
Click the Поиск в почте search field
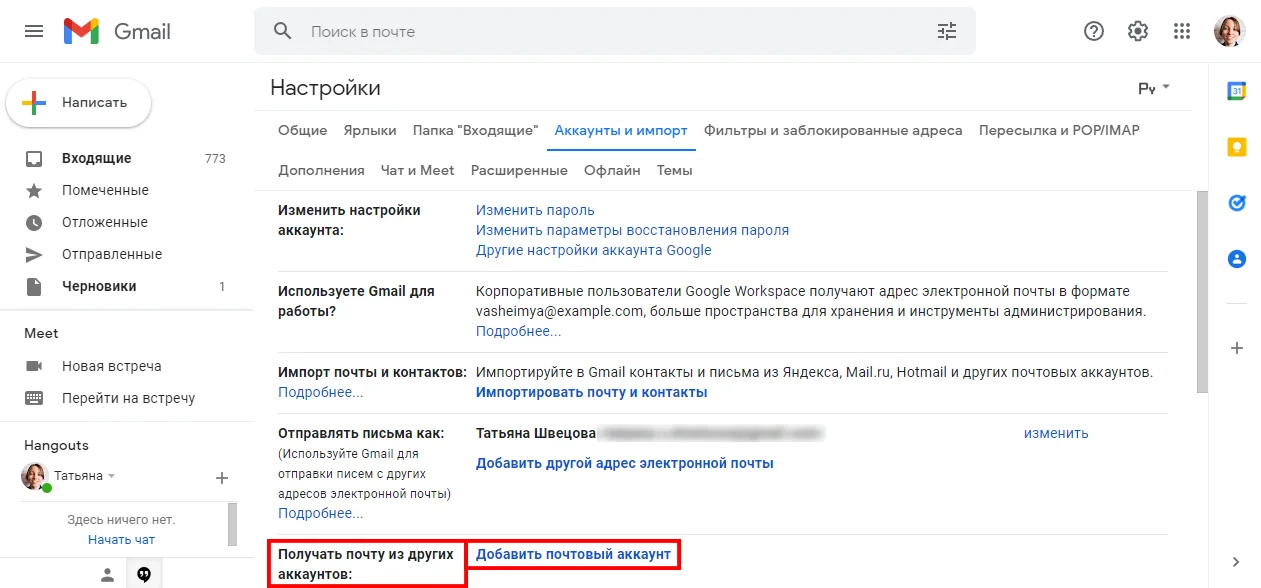tap(600, 31)
